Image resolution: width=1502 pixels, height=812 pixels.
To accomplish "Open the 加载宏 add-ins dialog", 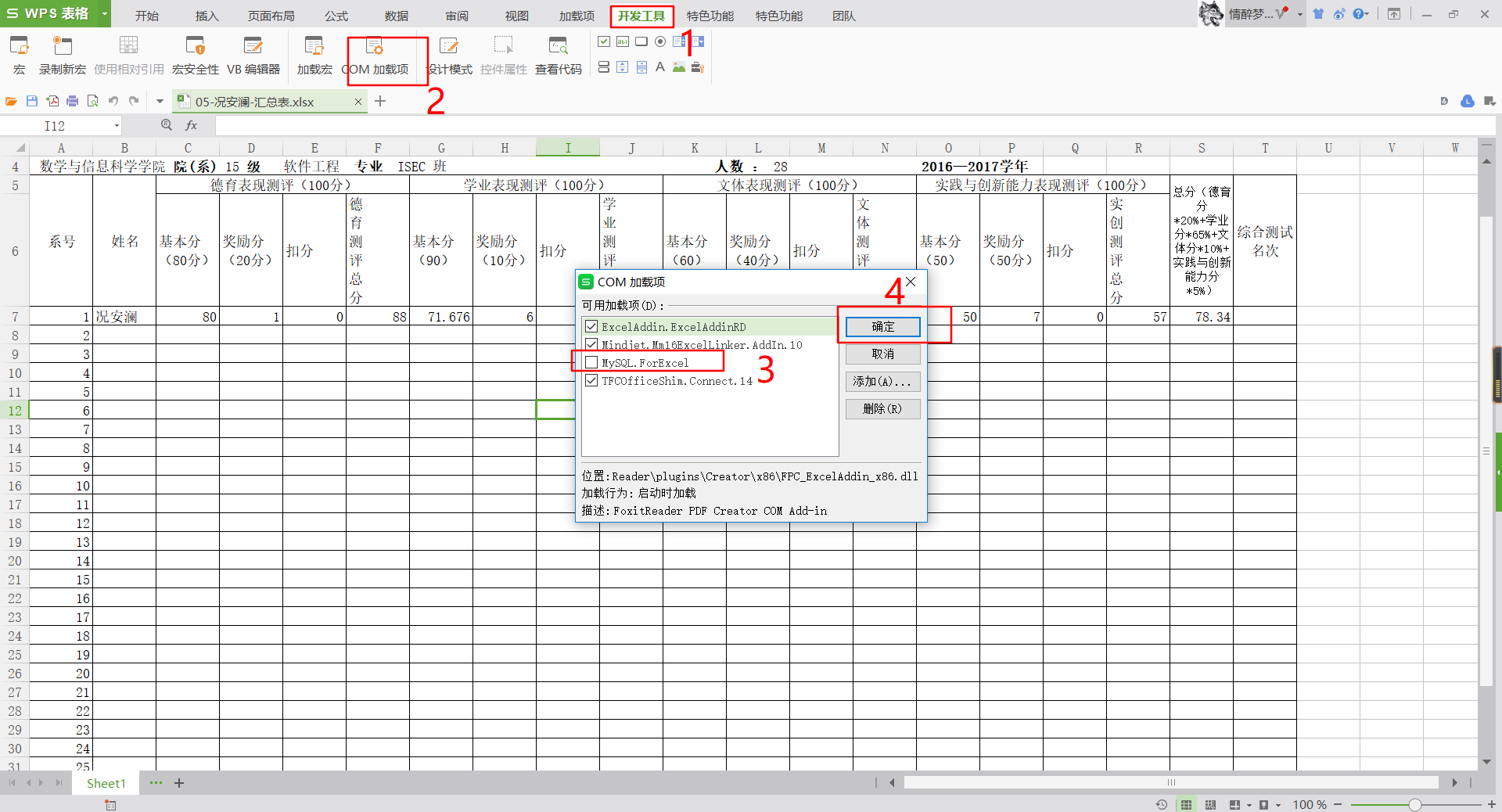I will click(x=314, y=55).
